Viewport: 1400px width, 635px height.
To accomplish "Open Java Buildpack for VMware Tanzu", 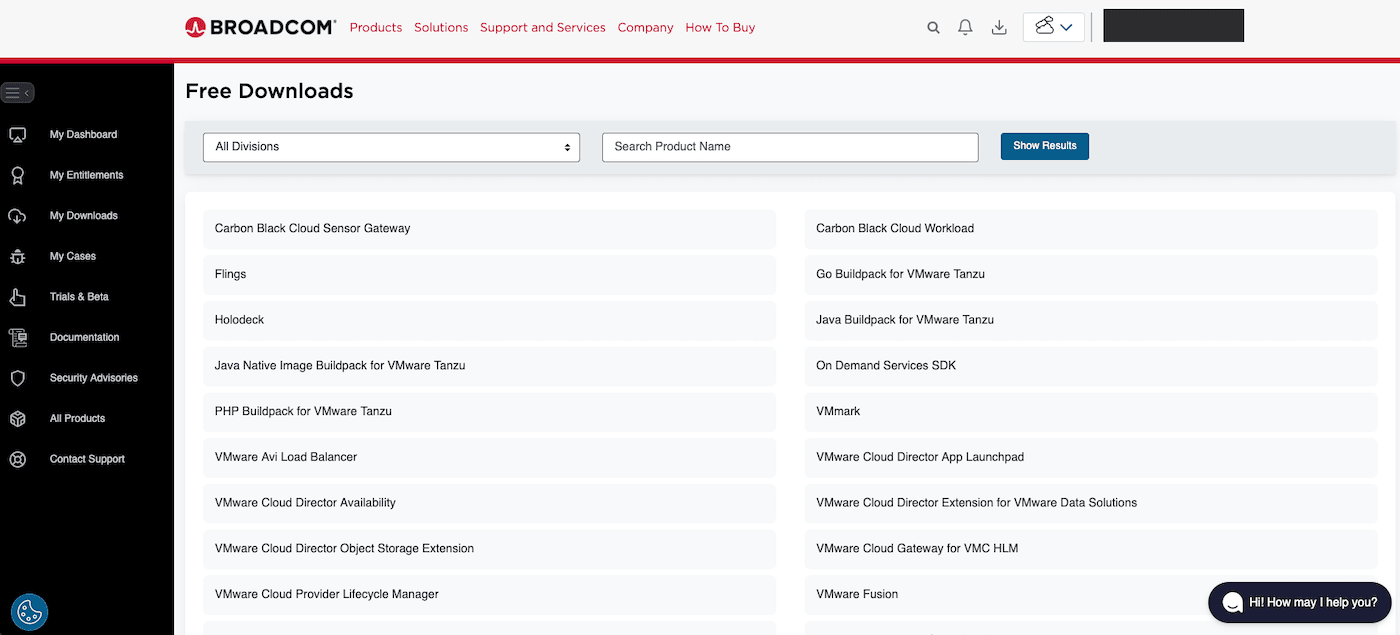I will (1091, 320).
